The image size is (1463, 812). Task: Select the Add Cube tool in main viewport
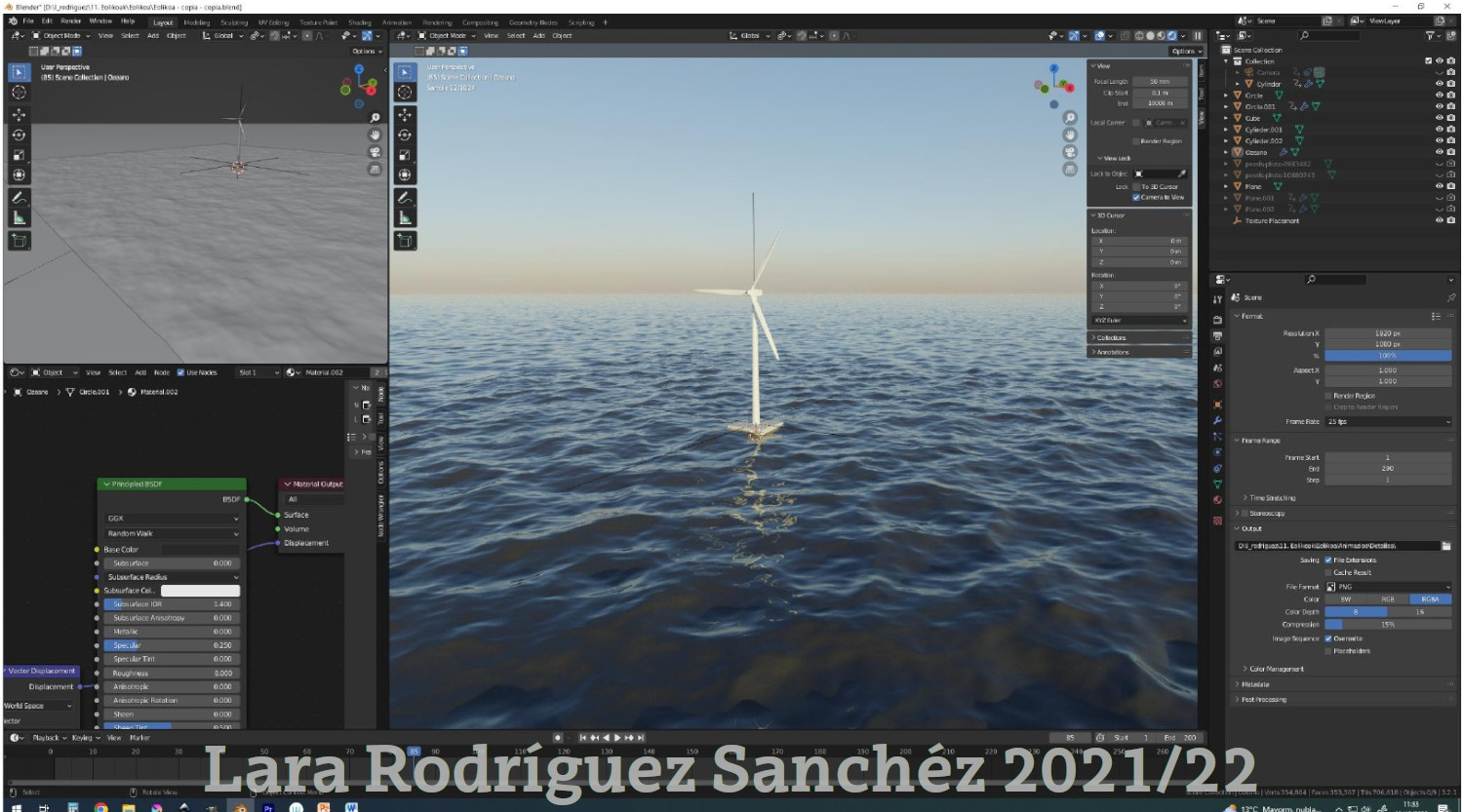coord(405,240)
